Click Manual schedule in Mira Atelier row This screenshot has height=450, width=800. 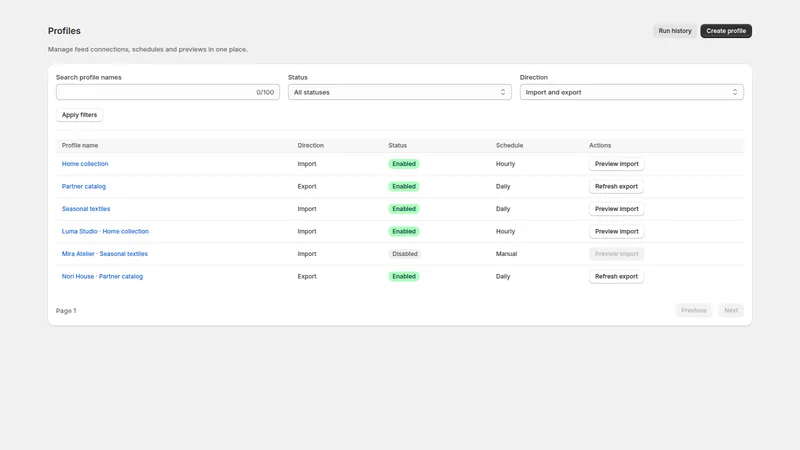506,254
